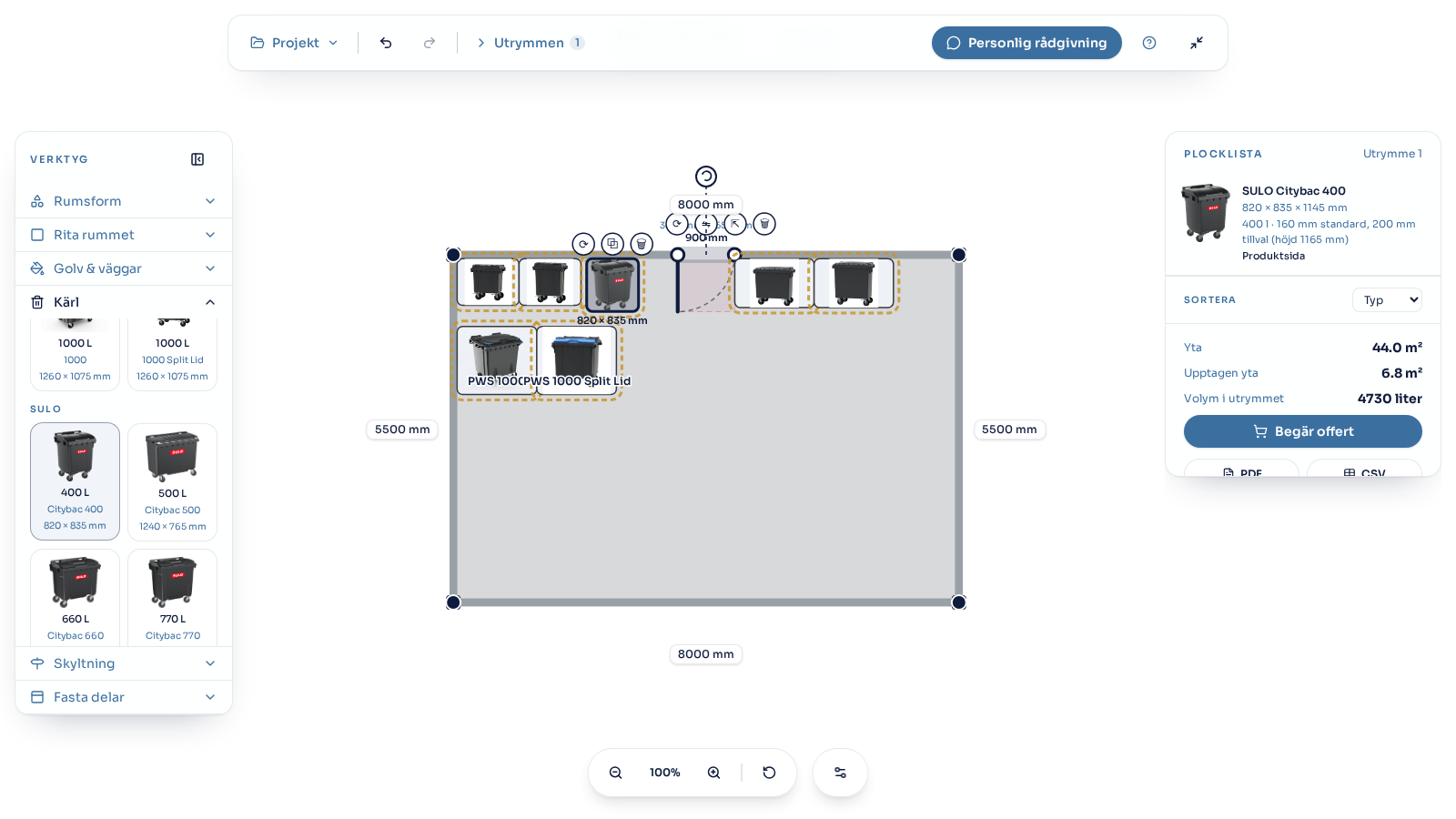Redo the last undone action
This screenshot has width=1456, height=819.
click(x=430, y=43)
